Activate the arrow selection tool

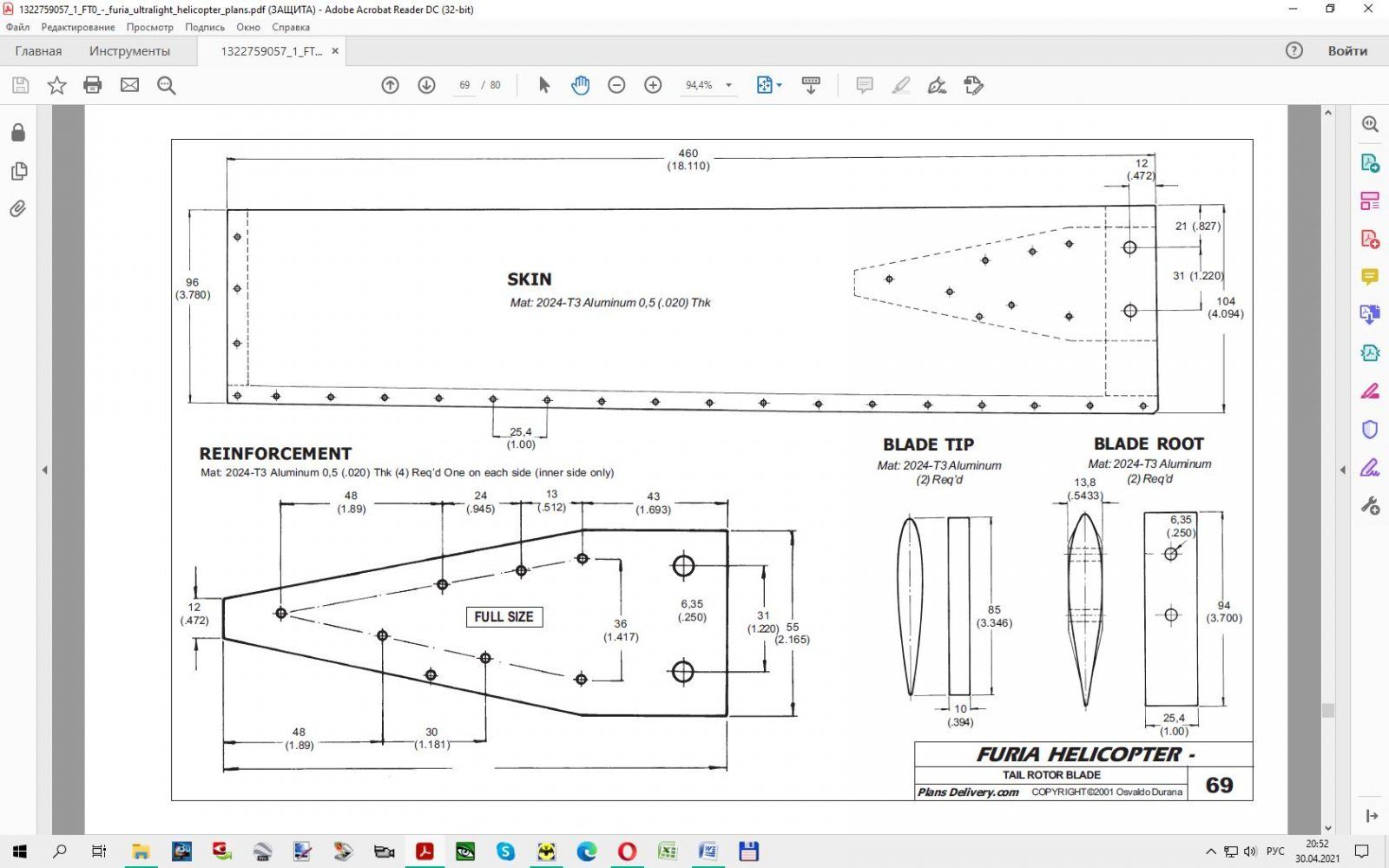pyautogui.click(x=544, y=85)
